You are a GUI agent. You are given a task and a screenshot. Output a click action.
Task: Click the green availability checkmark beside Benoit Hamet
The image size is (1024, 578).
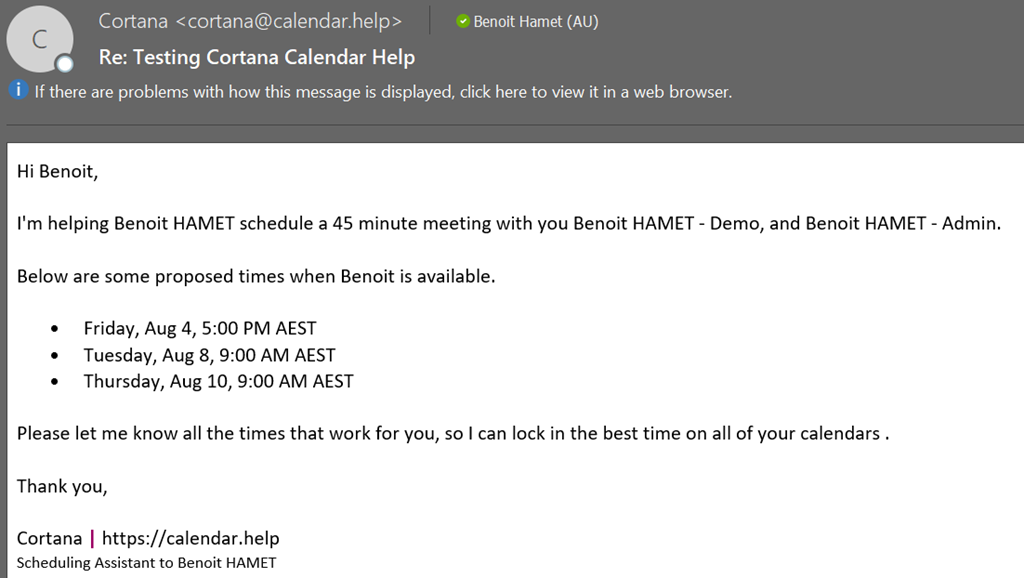(x=462, y=21)
